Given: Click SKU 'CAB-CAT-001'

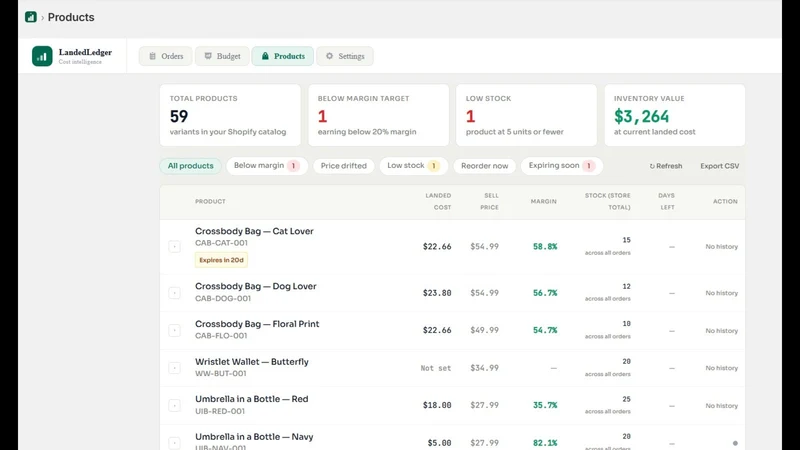Looking at the screenshot, I should pyautogui.click(x=221, y=243).
